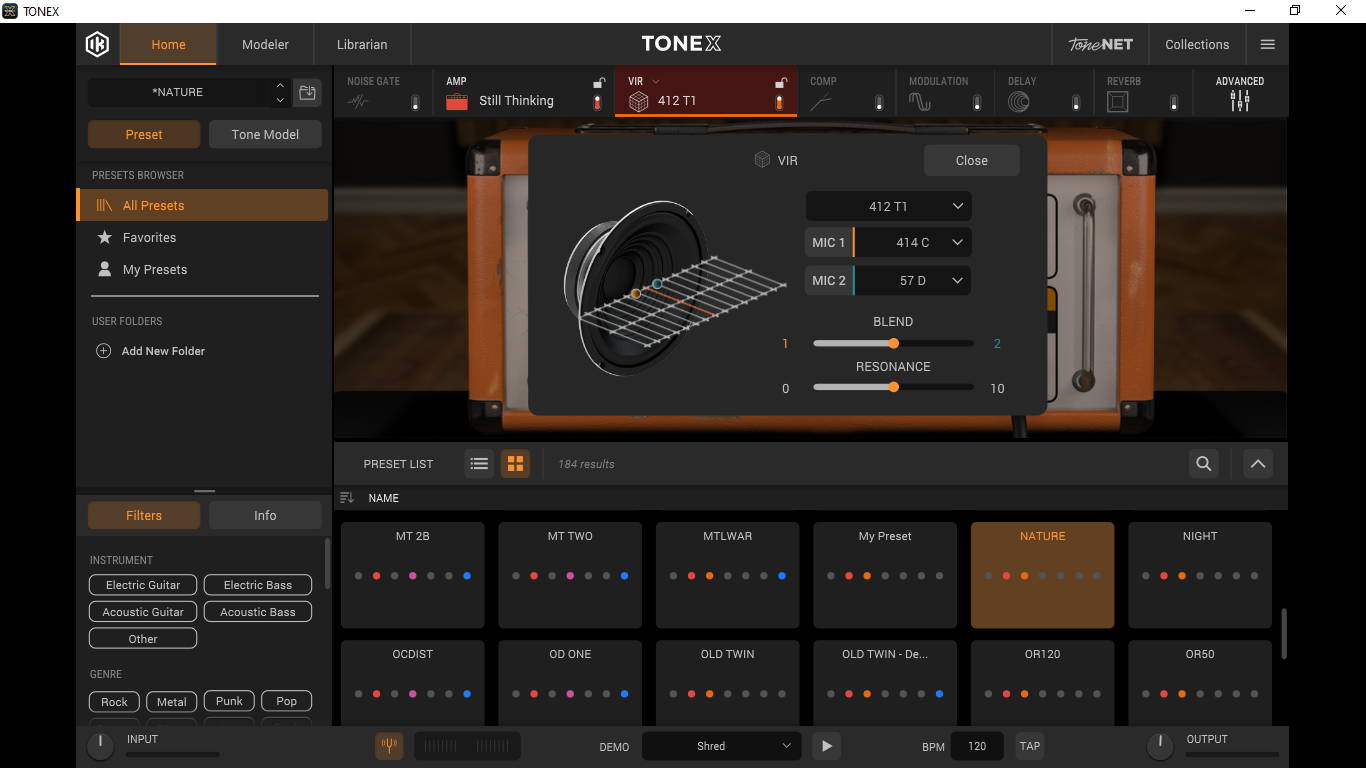Image resolution: width=1366 pixels, height=768 pixels.
Task: Switch to the Modeler tab
Action: (x=265, y=44)
